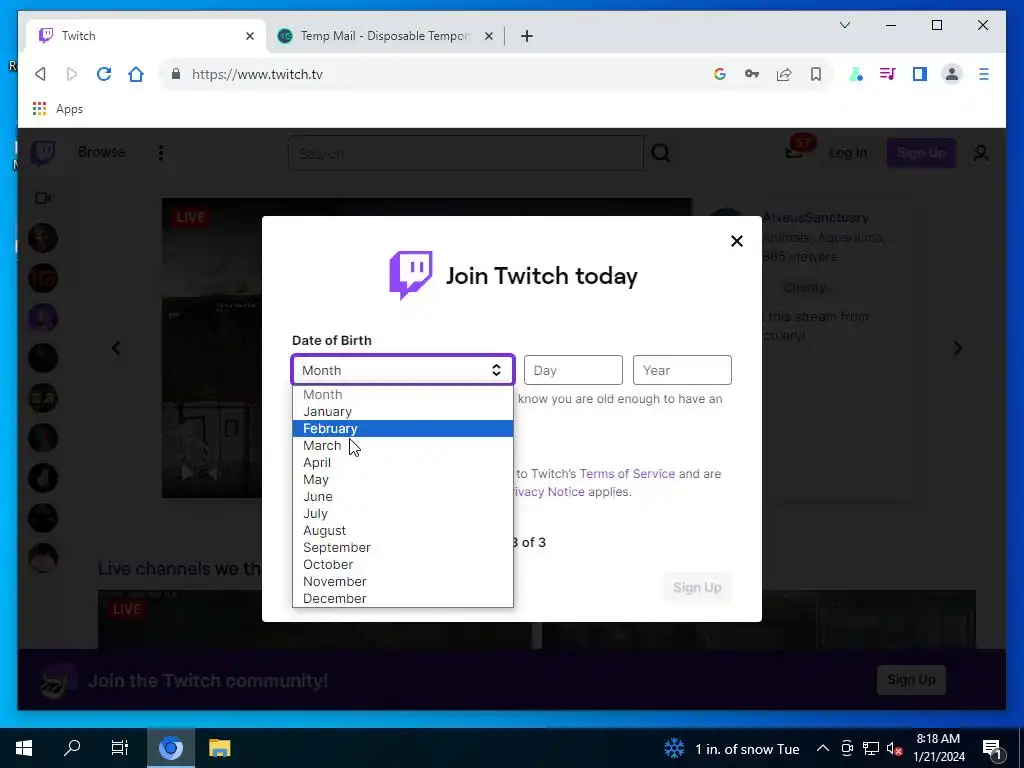Close the Temp Mail tab
Viewport: 1024px width, 768px height.
pyautogui.click(x=488, y=36)
